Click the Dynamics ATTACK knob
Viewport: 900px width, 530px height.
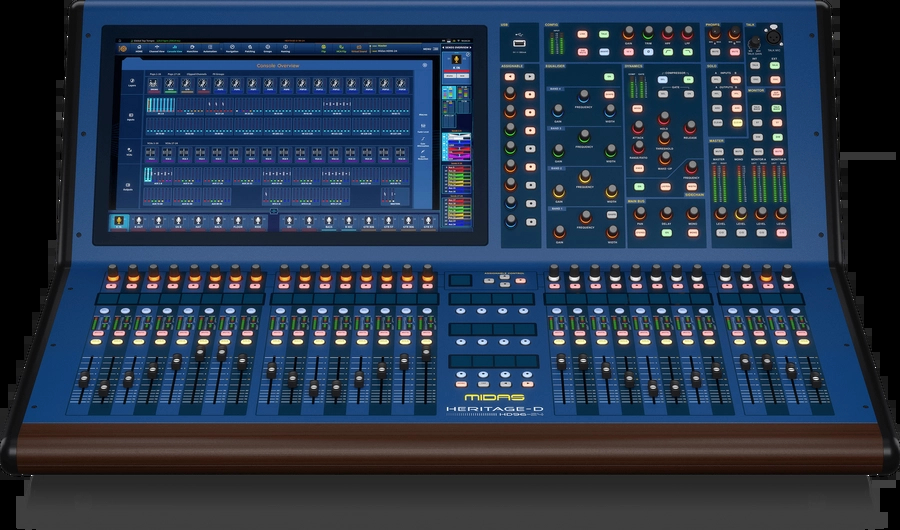638,127
